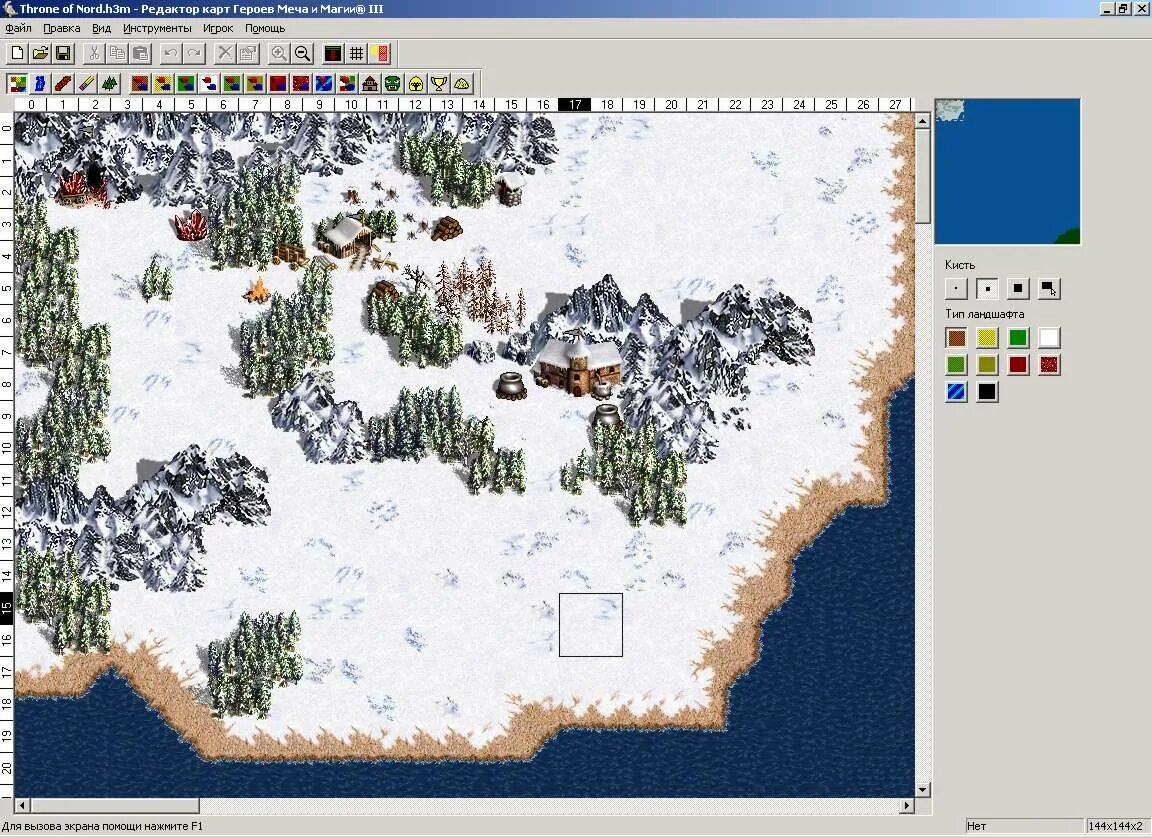Save the map using the floppy disk icon
The width and height of the screenshot is (1152, 838).
click(63, 54)
